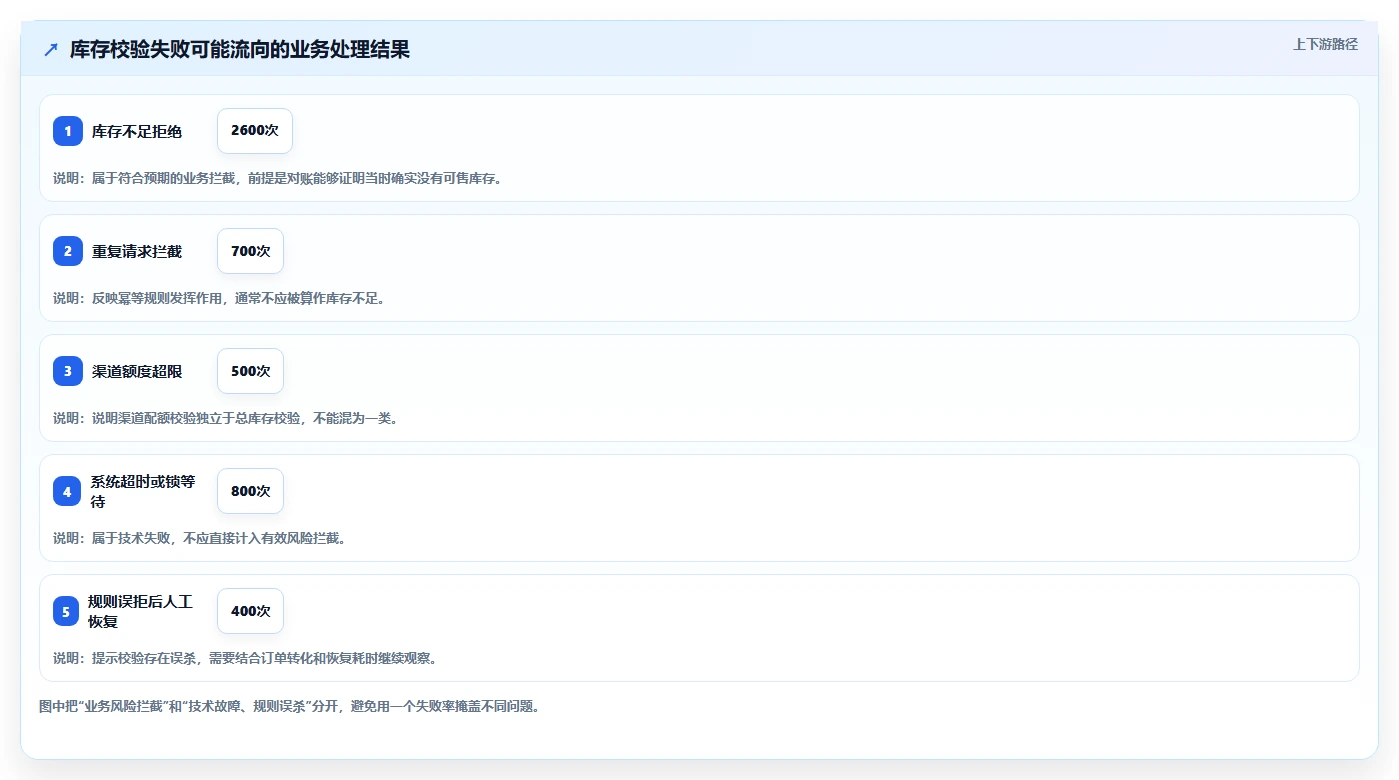Click the 400次 count chip

coord(250,611)
